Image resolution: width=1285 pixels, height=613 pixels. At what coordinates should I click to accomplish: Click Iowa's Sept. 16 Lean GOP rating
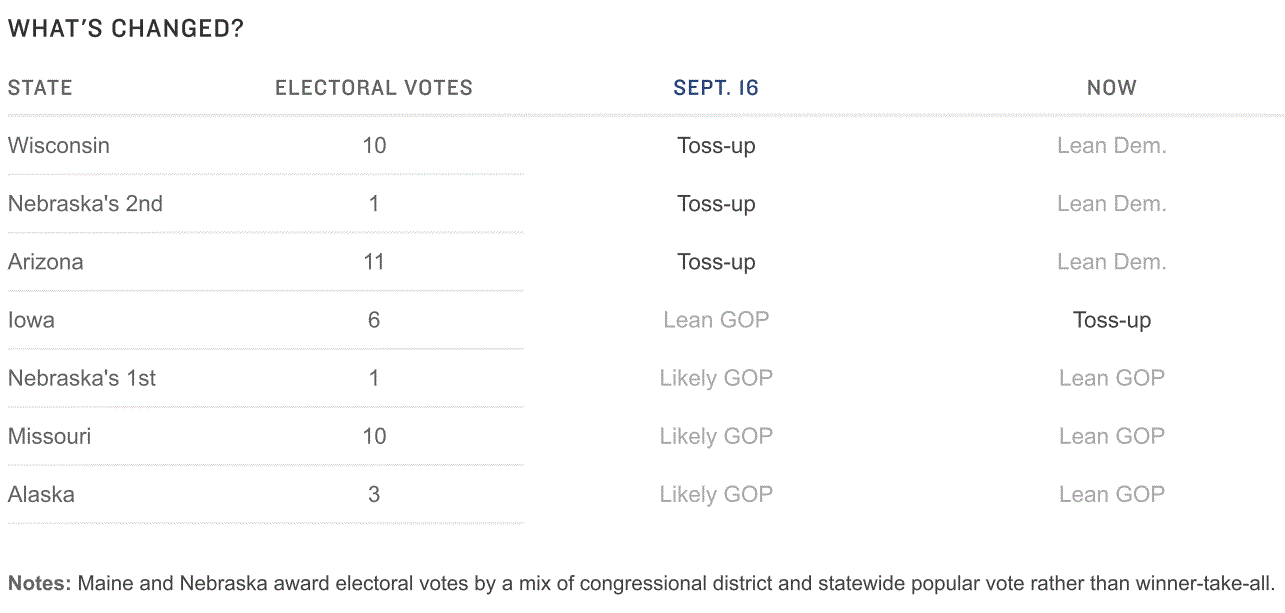point(716,320)
